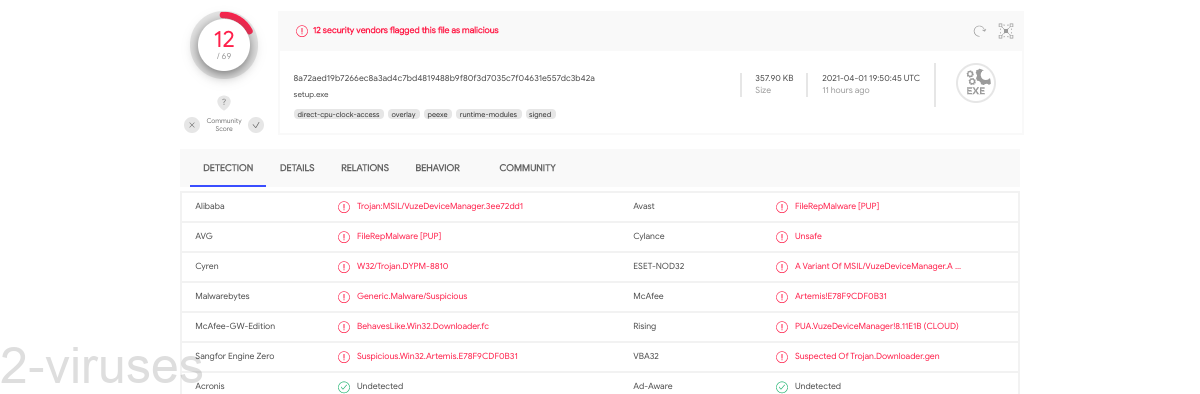Click the ESET-NOD32 vendor name
The height and width of the screenshot is (394, 1200).
tap(658, 267)
